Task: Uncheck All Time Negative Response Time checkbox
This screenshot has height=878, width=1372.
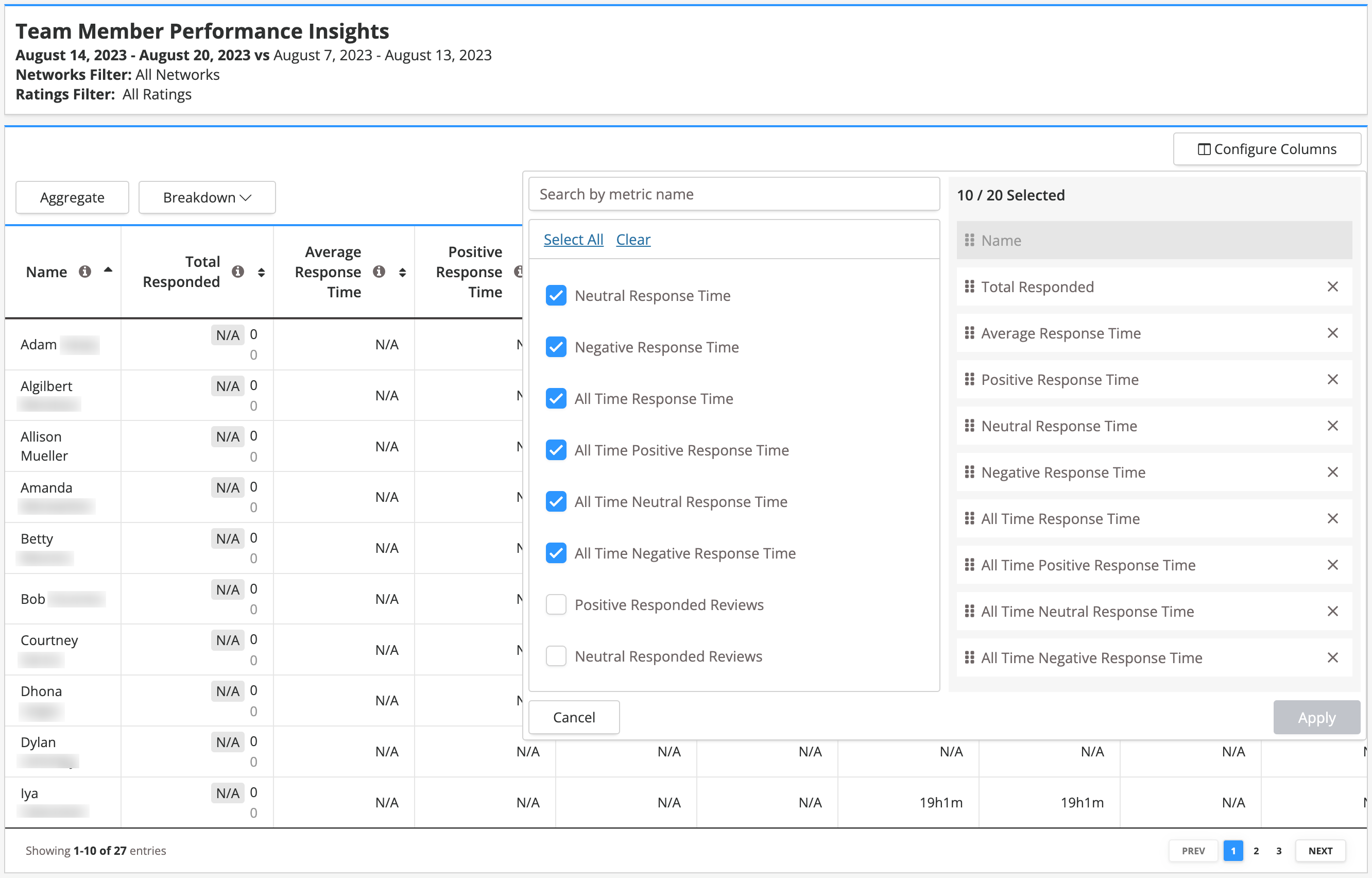Action: click(556, 553)
